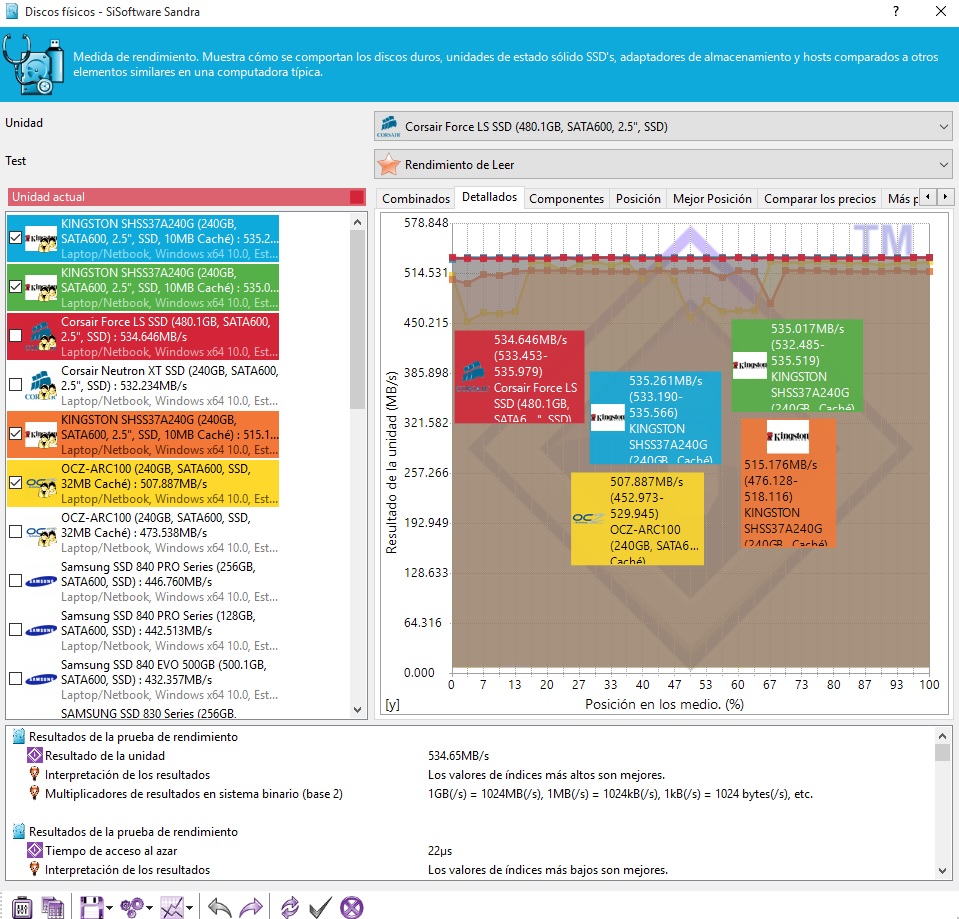
Task: Enable the Corsair Neutron XT SSD checkbox
Action: 16,385
